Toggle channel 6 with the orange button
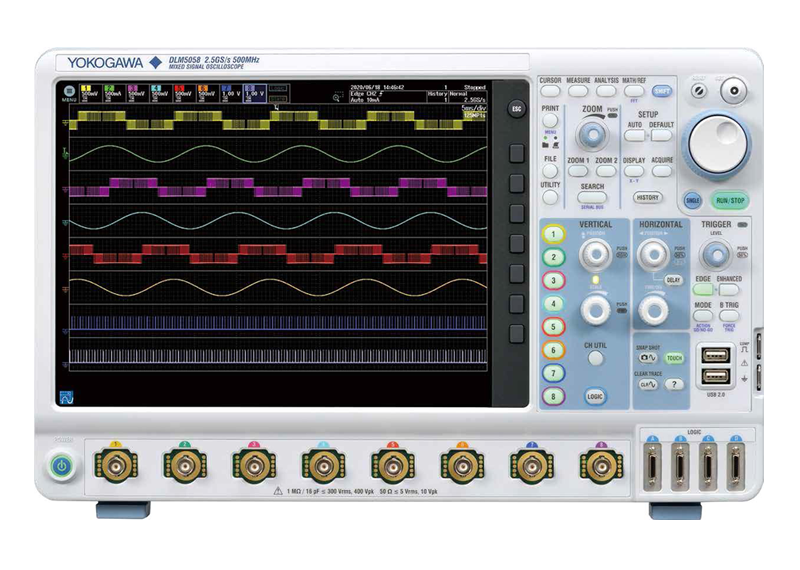 click(554, 350)
